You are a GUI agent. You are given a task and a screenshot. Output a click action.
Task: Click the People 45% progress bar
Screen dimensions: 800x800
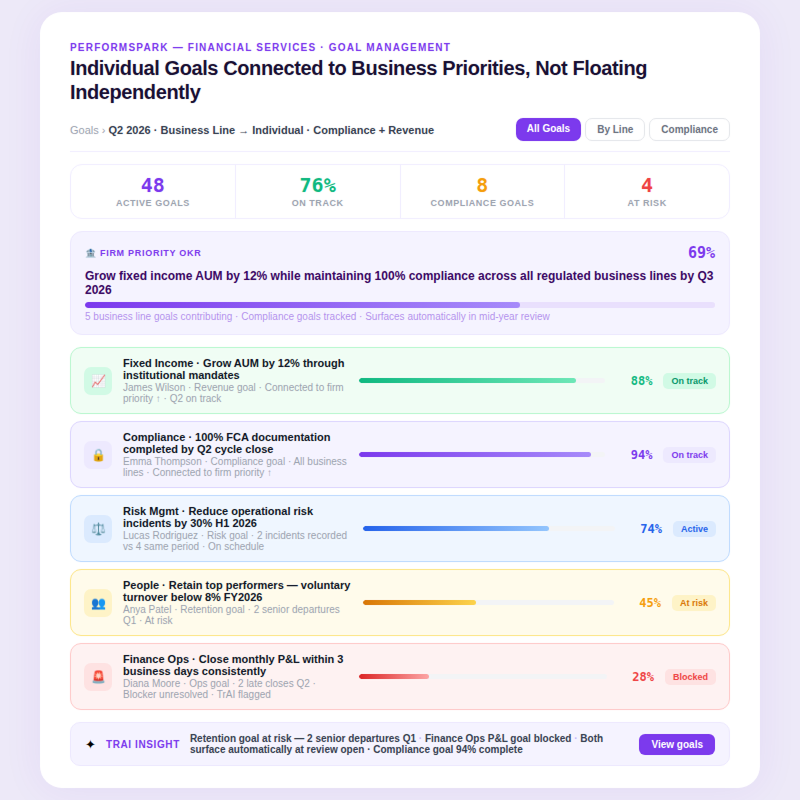[x=488, y=603]
